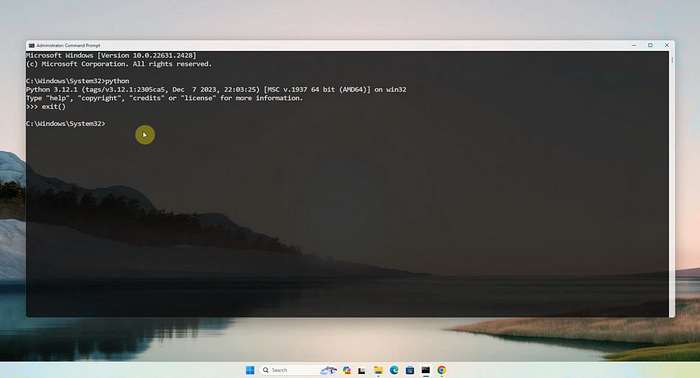Close the Administrator Command Prompt window
Viewport: 700px width, 378px height.
667,46
